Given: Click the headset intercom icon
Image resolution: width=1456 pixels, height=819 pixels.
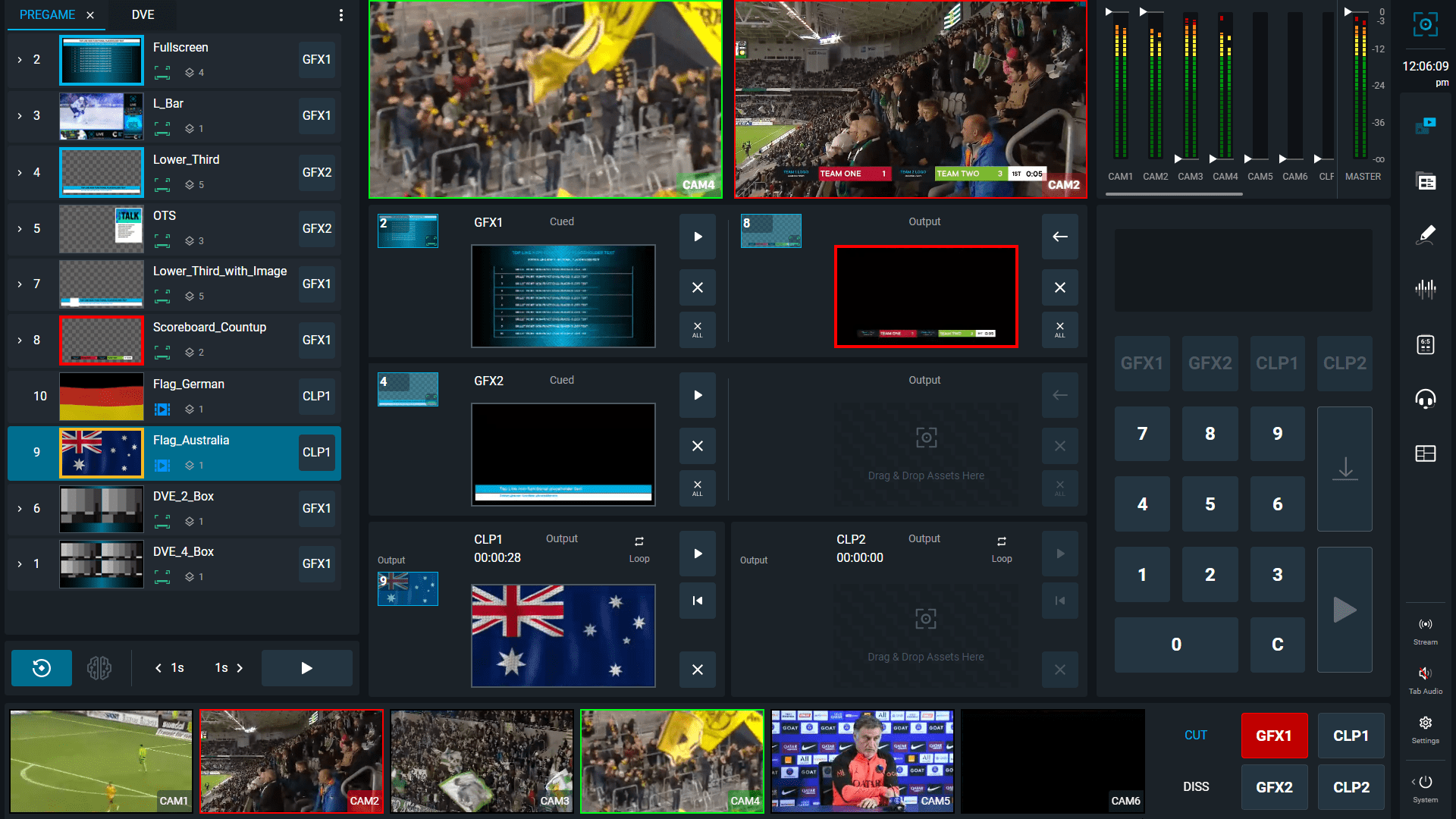Looking at the screenshot, I should pos(1425,398).
